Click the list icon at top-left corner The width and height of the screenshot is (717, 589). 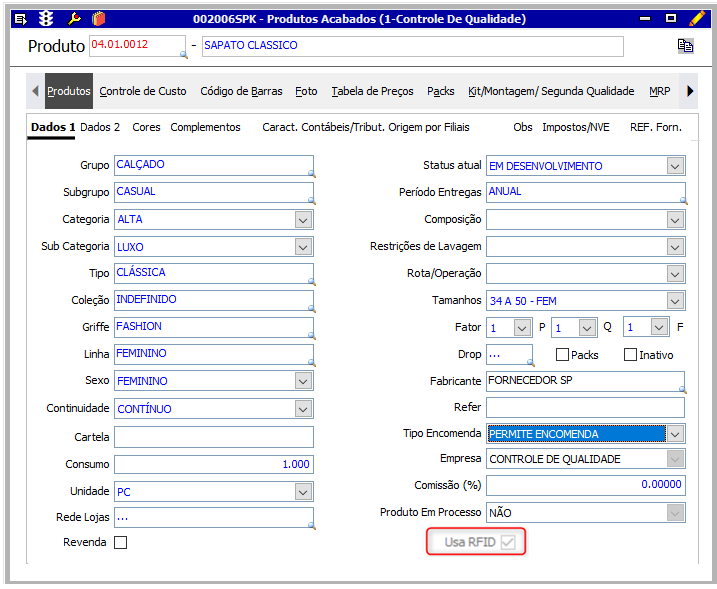[20, 18]
